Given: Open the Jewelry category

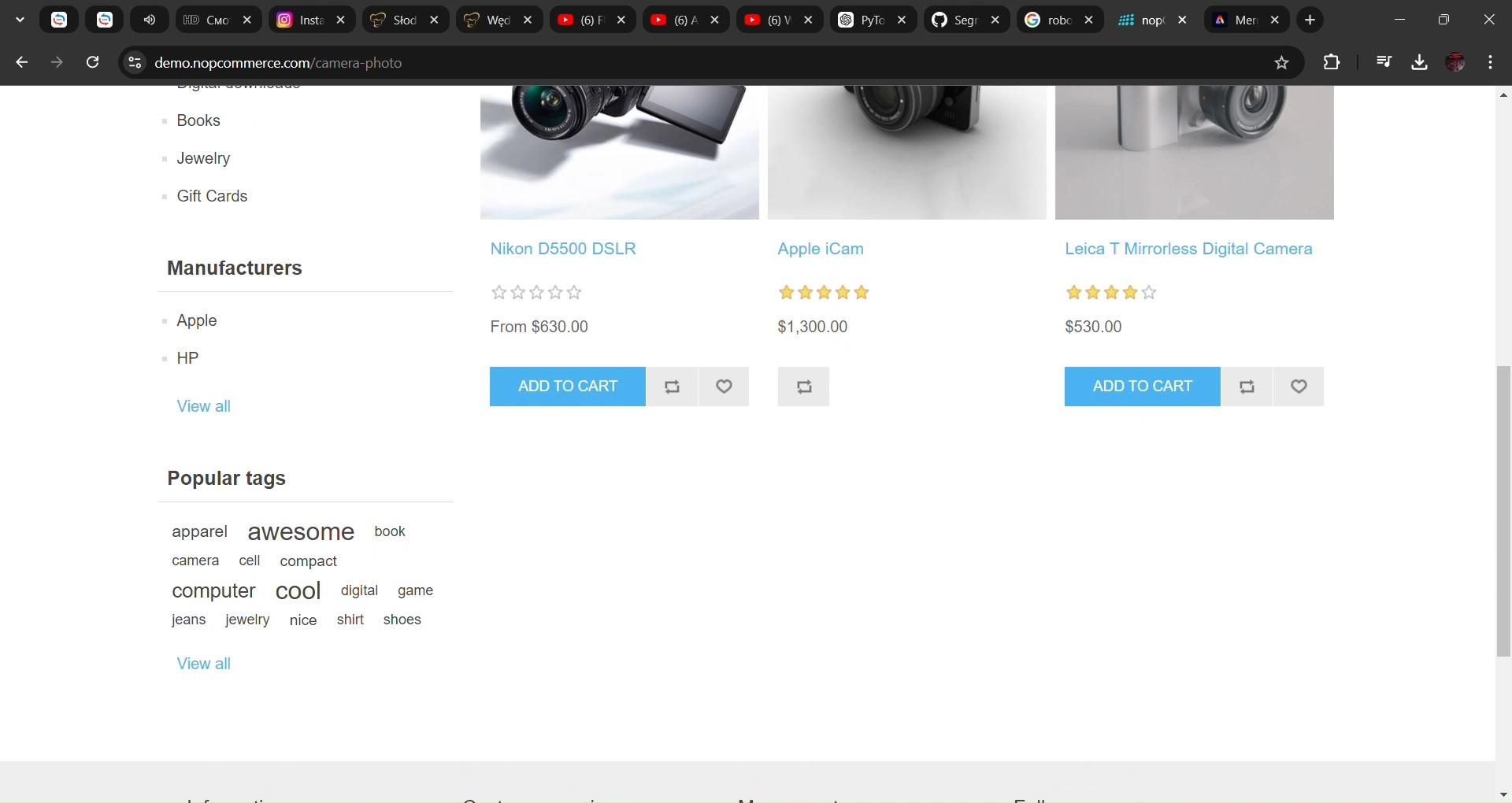Looking at the screenshot, I should (x=203, y=158).
